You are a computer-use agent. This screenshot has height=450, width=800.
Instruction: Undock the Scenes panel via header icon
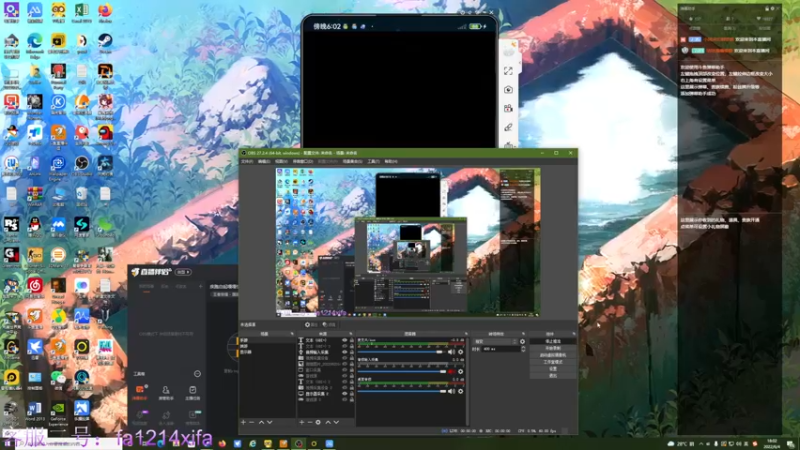pos(292,334)
